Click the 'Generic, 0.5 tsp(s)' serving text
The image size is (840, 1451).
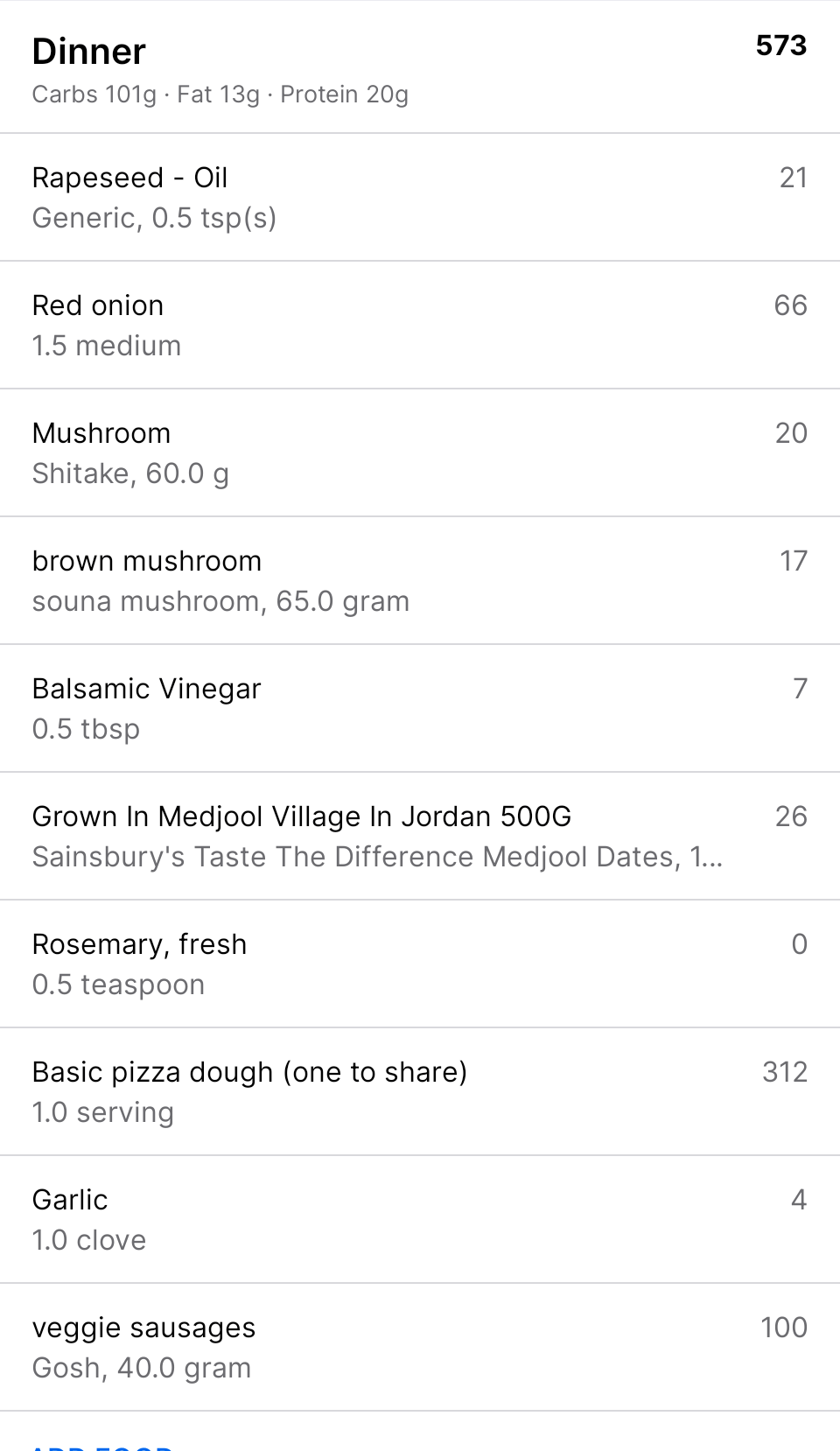[x=155, y=218]
